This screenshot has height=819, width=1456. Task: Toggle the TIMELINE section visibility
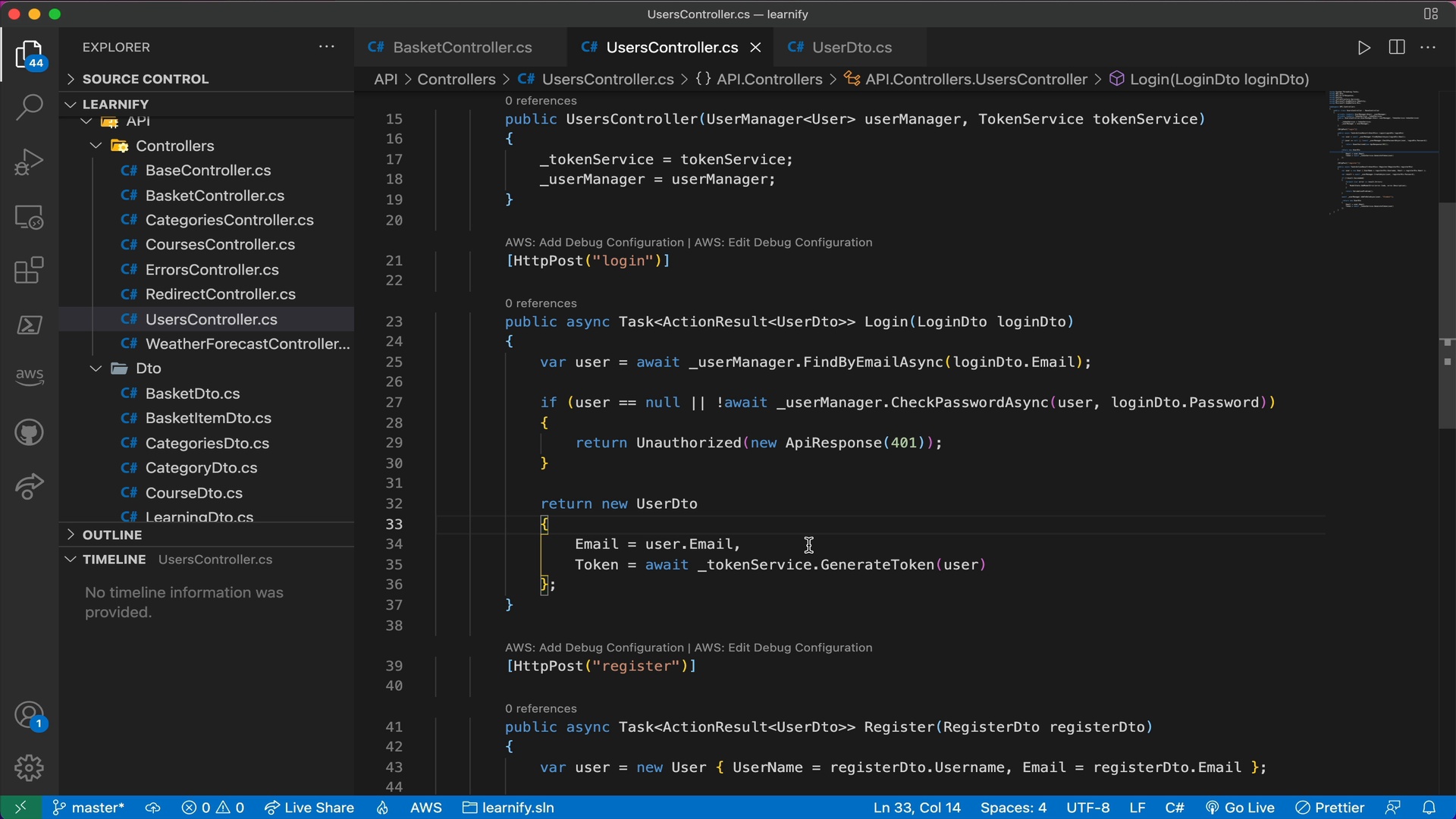pyautogui.click(x=113, y=559)
